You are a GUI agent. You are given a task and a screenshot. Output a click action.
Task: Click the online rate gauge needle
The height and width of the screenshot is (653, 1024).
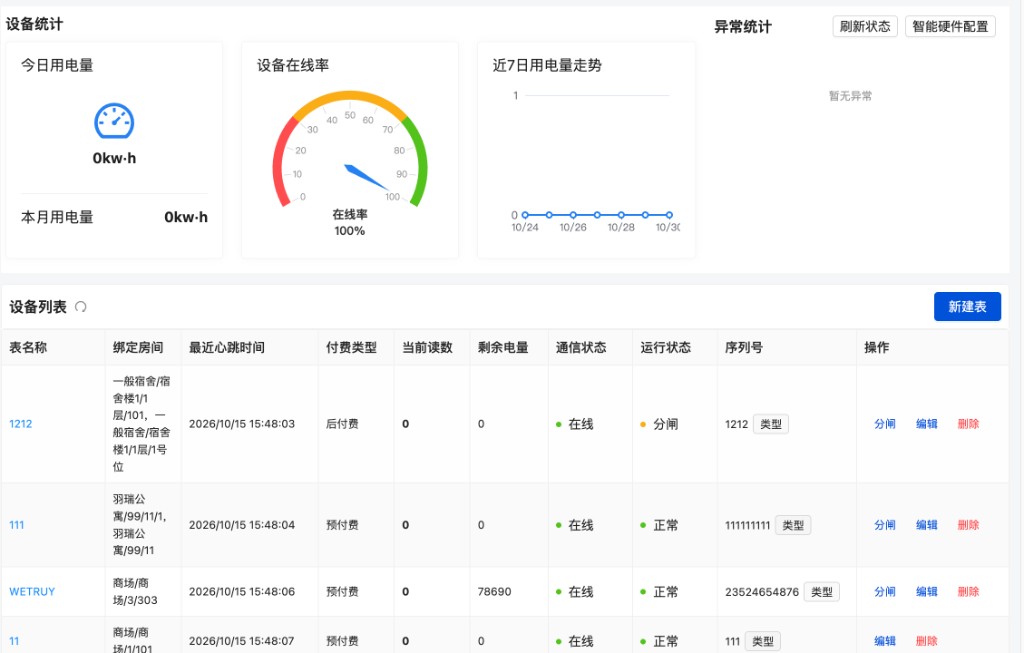(366, 177)
